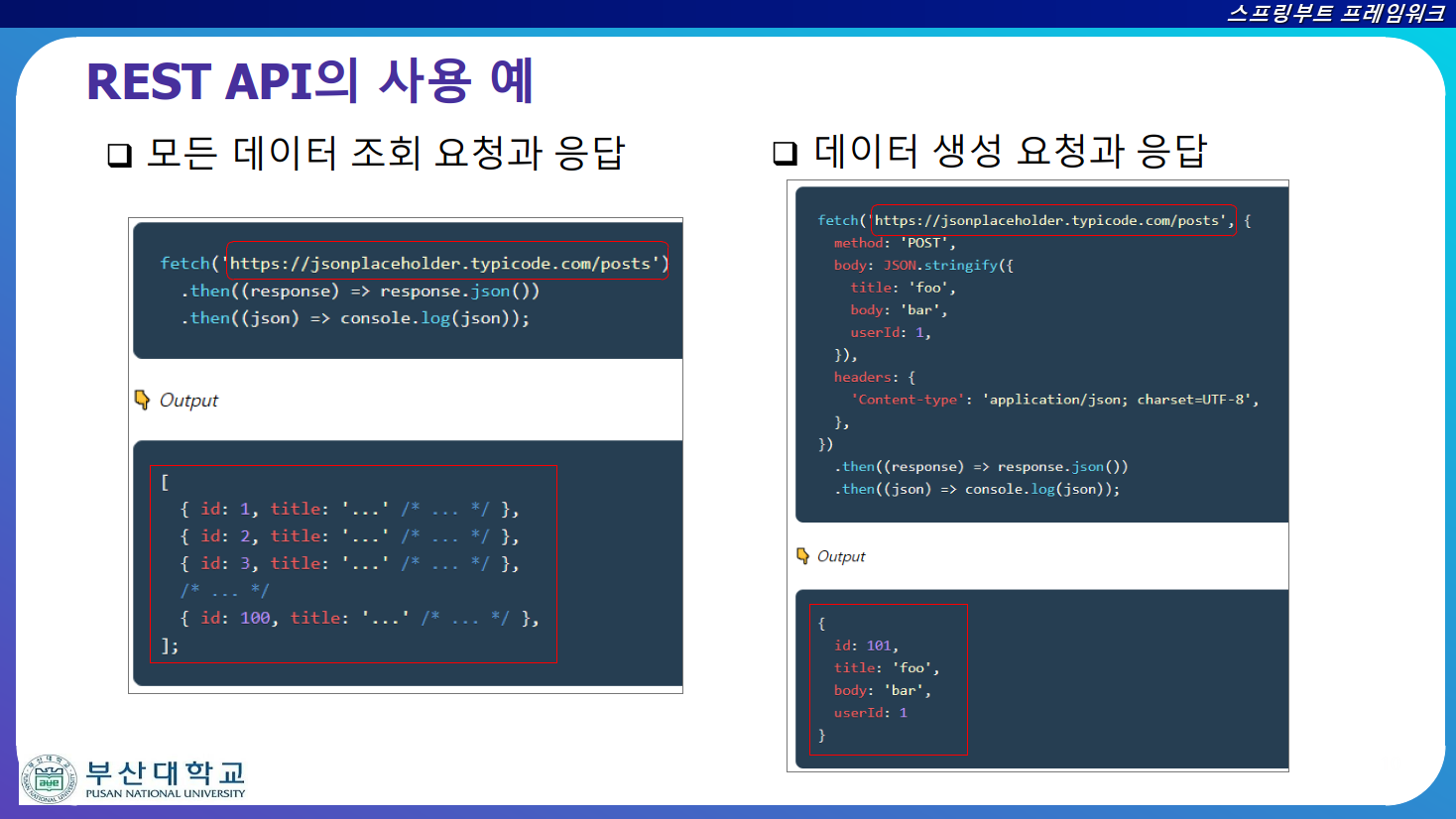The image size is (1456, 819).
Task: Click the posts URL in the left fetch call
Action: (x=445, y=263)
